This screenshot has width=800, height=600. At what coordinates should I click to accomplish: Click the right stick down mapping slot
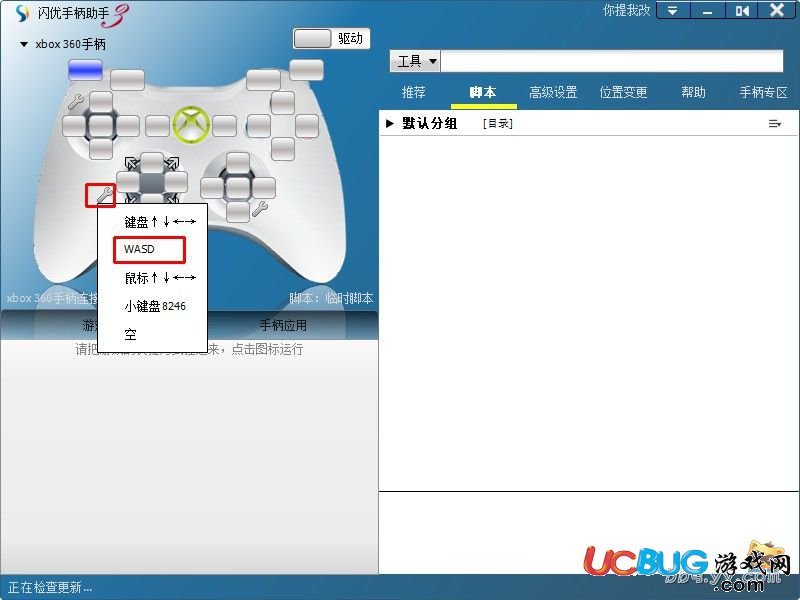[238, 212]
